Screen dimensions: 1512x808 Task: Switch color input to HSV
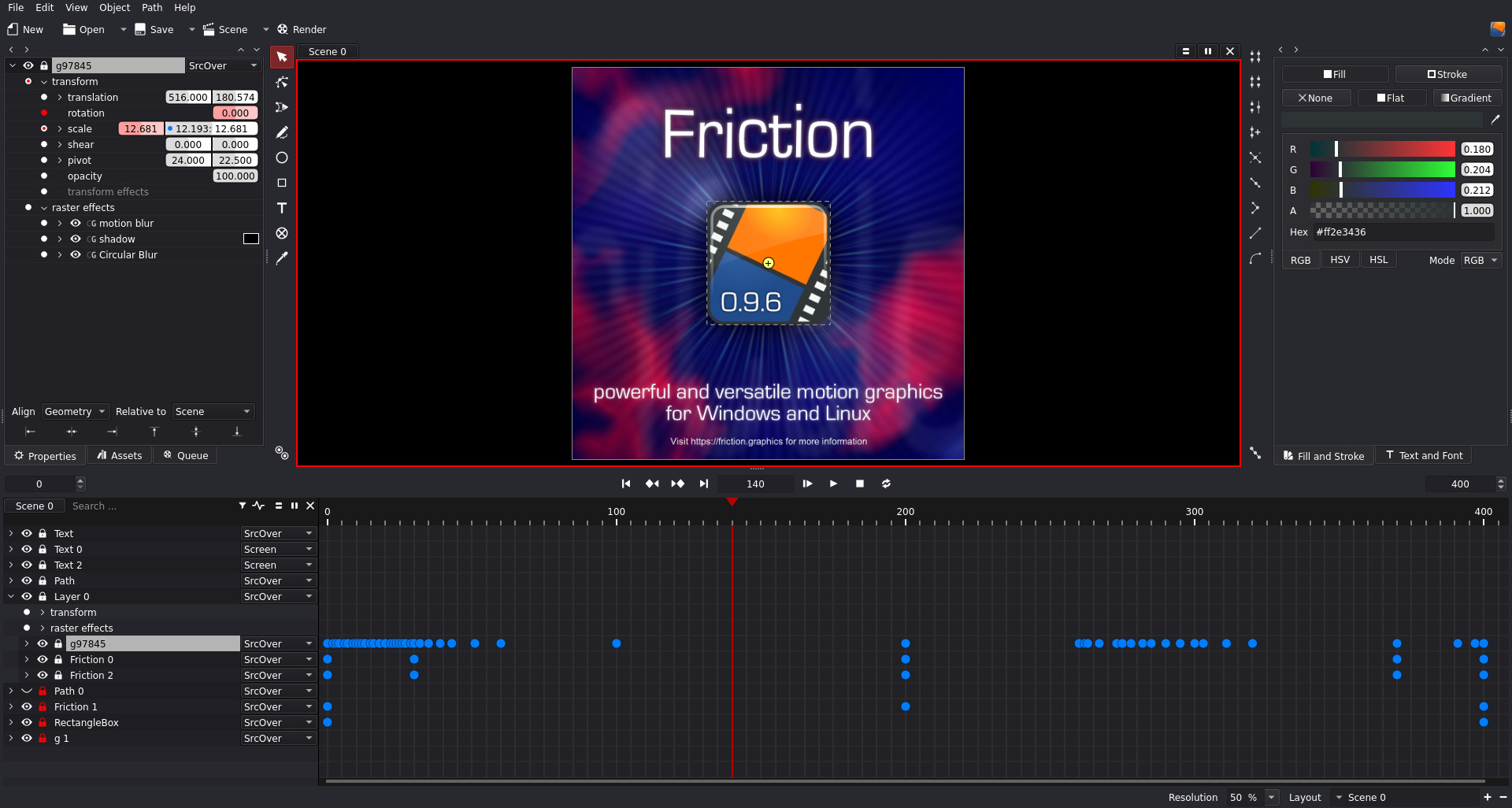[1340, 259]
